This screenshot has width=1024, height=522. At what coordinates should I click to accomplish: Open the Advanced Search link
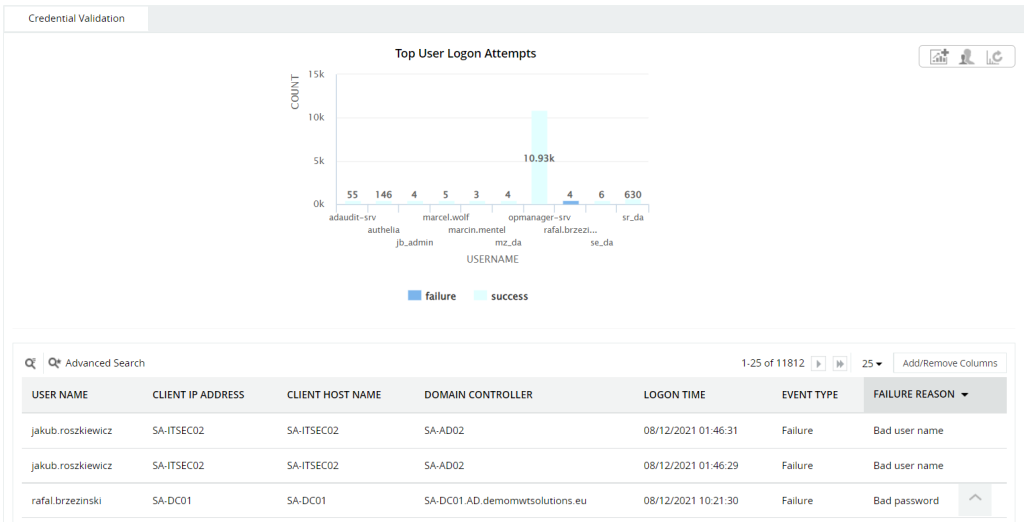[x=105, y=363]
